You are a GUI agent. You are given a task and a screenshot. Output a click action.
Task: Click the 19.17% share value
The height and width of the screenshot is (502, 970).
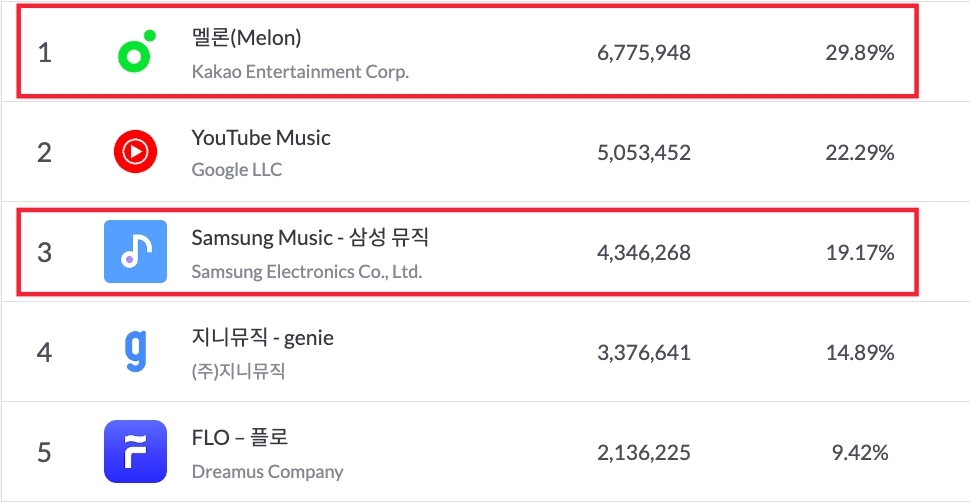point(859,253)
